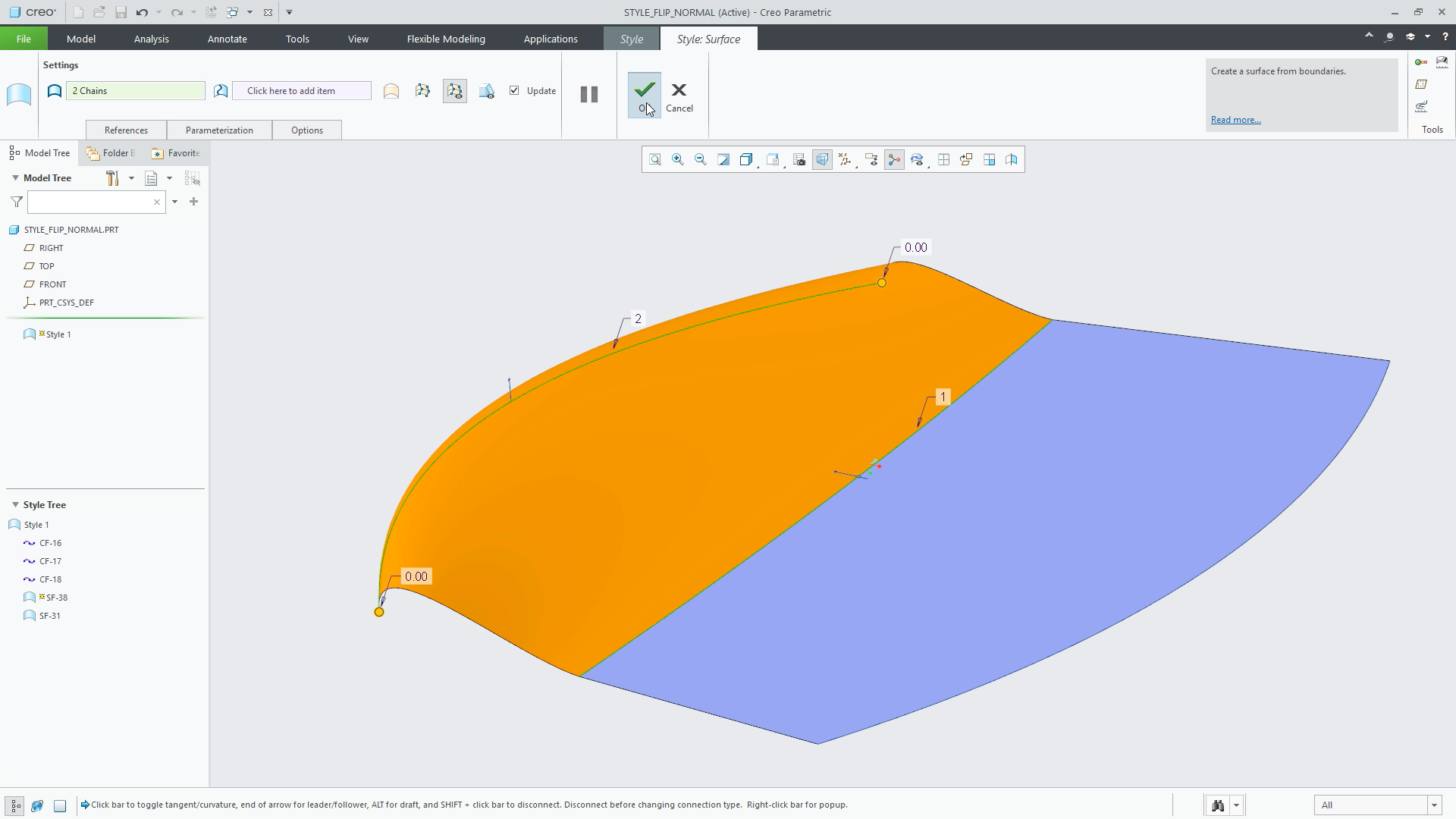This screenshot has width=1456, height=819.
Task: Click the show next view icon
Action: point(989,160)
